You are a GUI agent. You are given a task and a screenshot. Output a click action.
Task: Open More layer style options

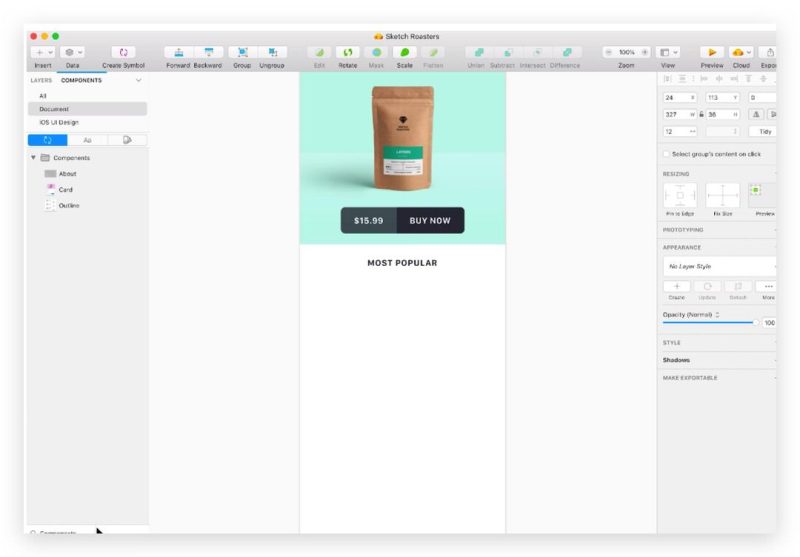(768, 287)
